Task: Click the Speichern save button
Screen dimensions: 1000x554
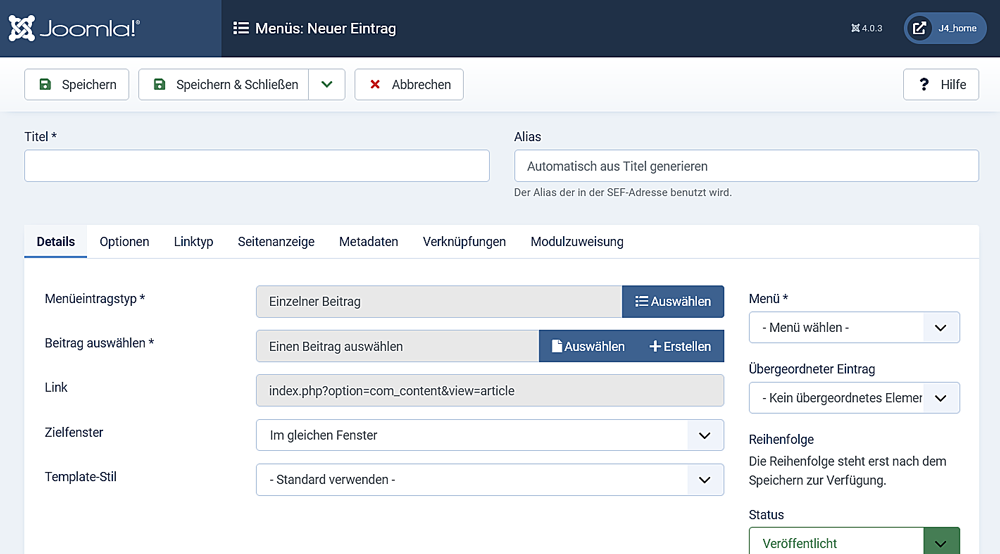Action: (x=77, y=85)
